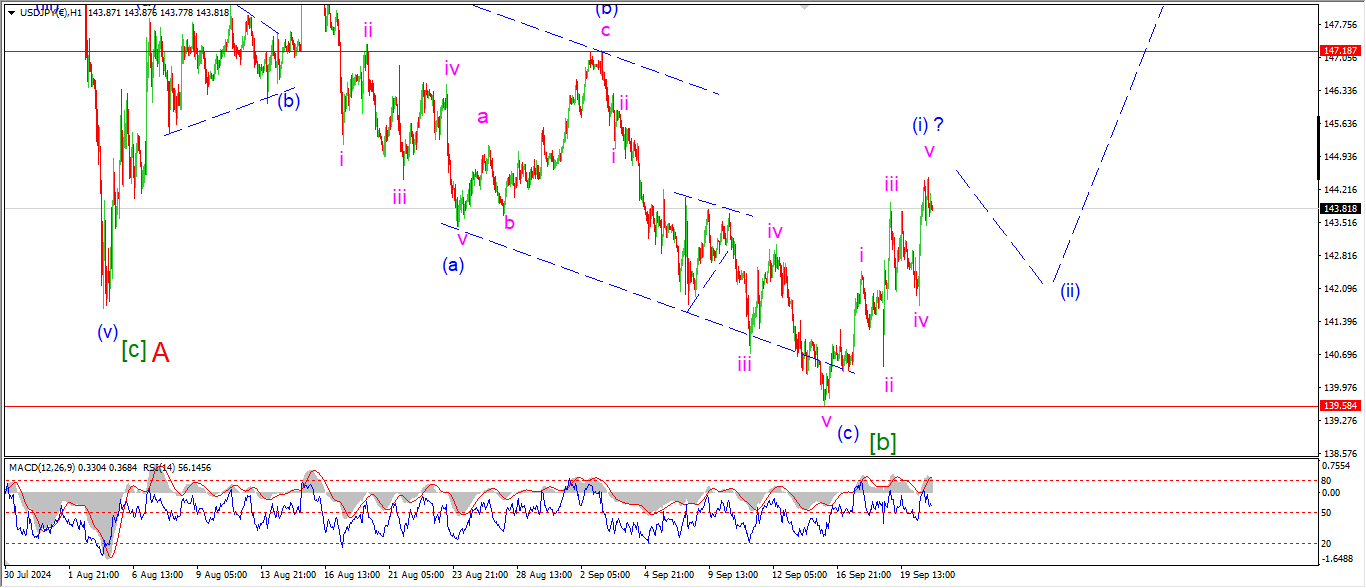Click the 30 Jul 2024 date on time axis

click(28, 576)
